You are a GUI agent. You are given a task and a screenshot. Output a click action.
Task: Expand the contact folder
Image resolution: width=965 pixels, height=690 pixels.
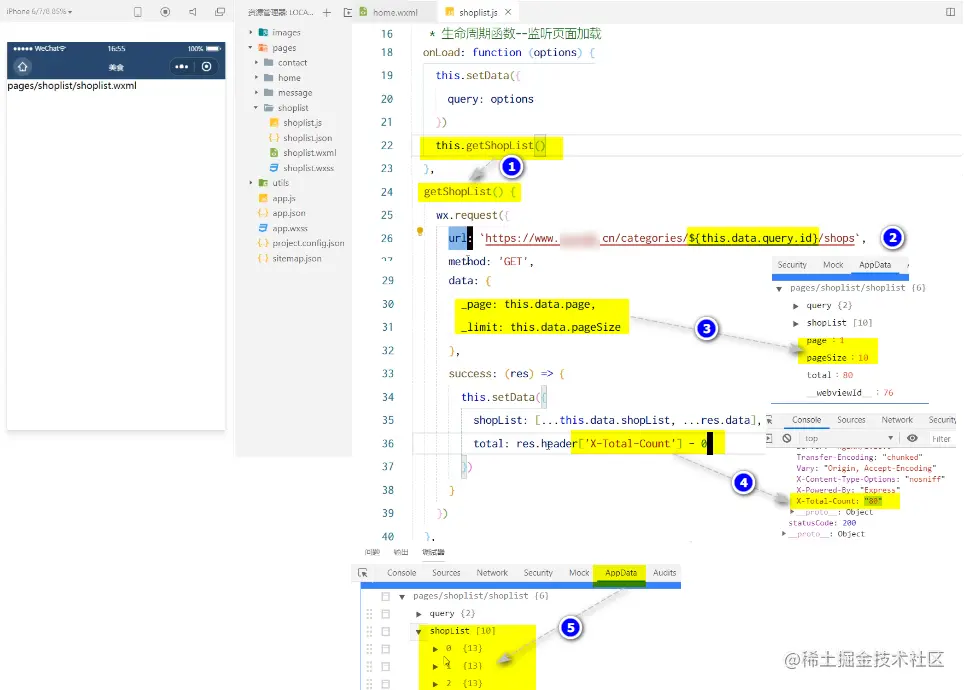(257, 62)
